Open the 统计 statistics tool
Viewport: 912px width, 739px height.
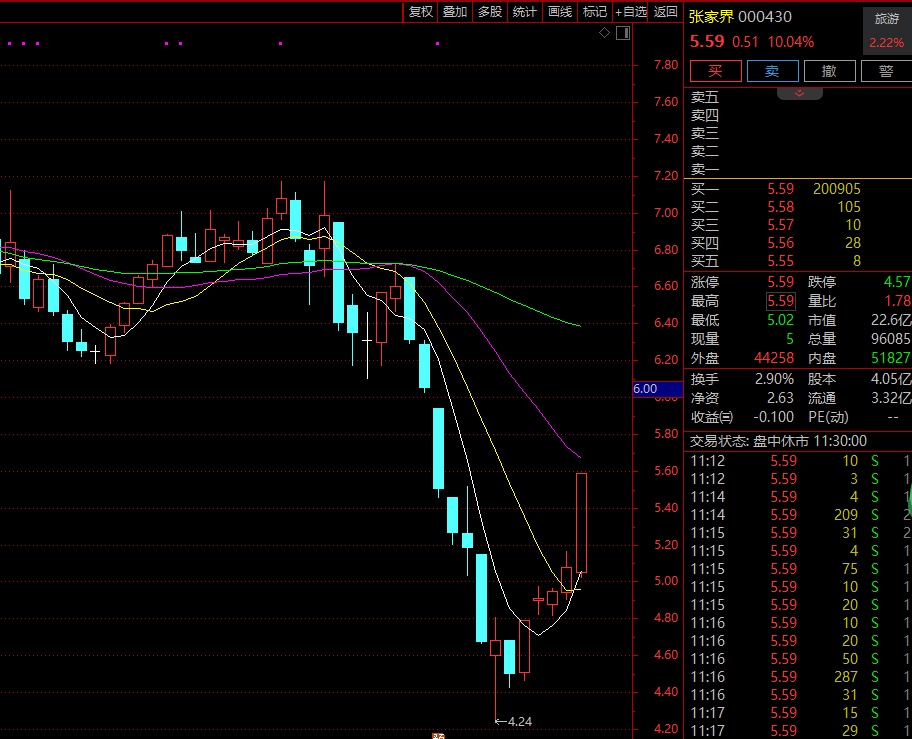tap(524, 12)
